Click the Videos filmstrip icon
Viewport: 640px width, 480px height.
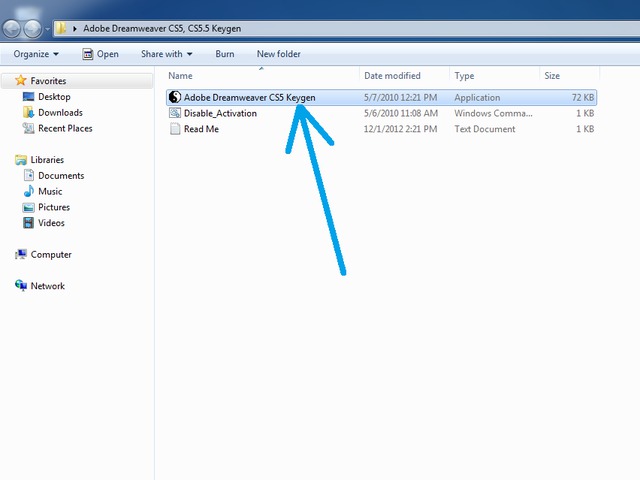coord(29,223)
